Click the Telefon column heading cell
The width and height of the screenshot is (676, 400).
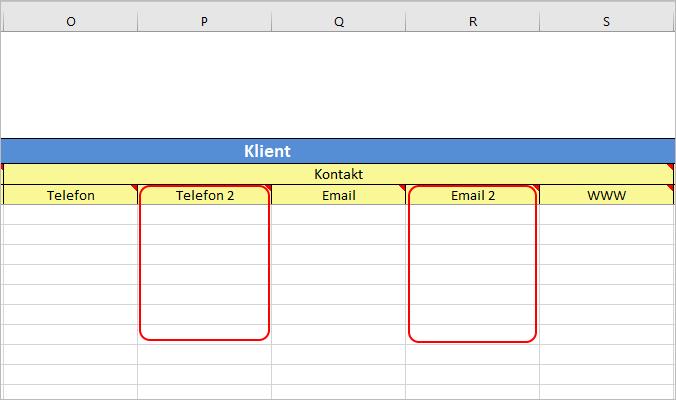[x=71, y=195]
